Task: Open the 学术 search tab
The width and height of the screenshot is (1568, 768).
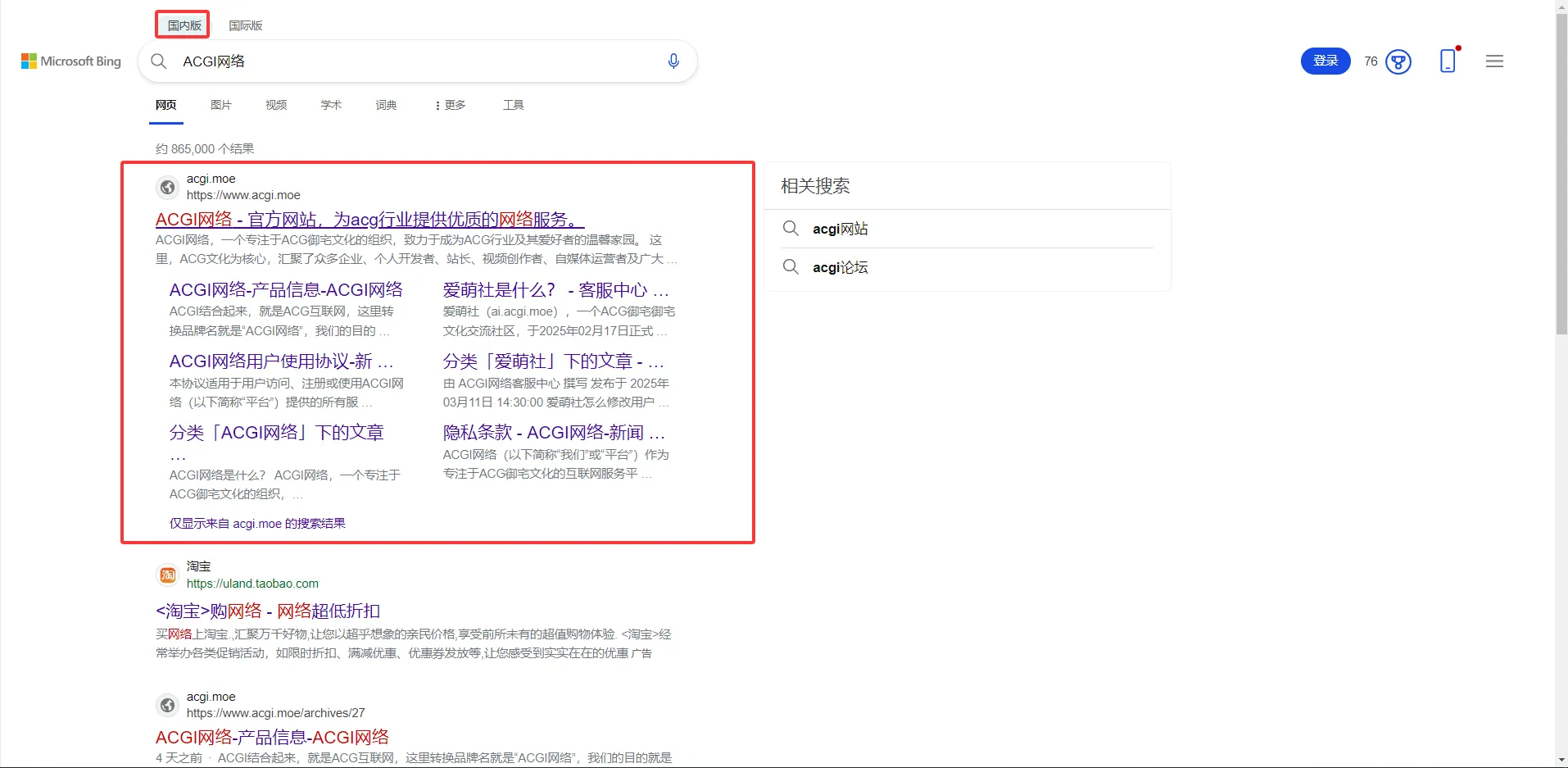Action: point(331,105)
